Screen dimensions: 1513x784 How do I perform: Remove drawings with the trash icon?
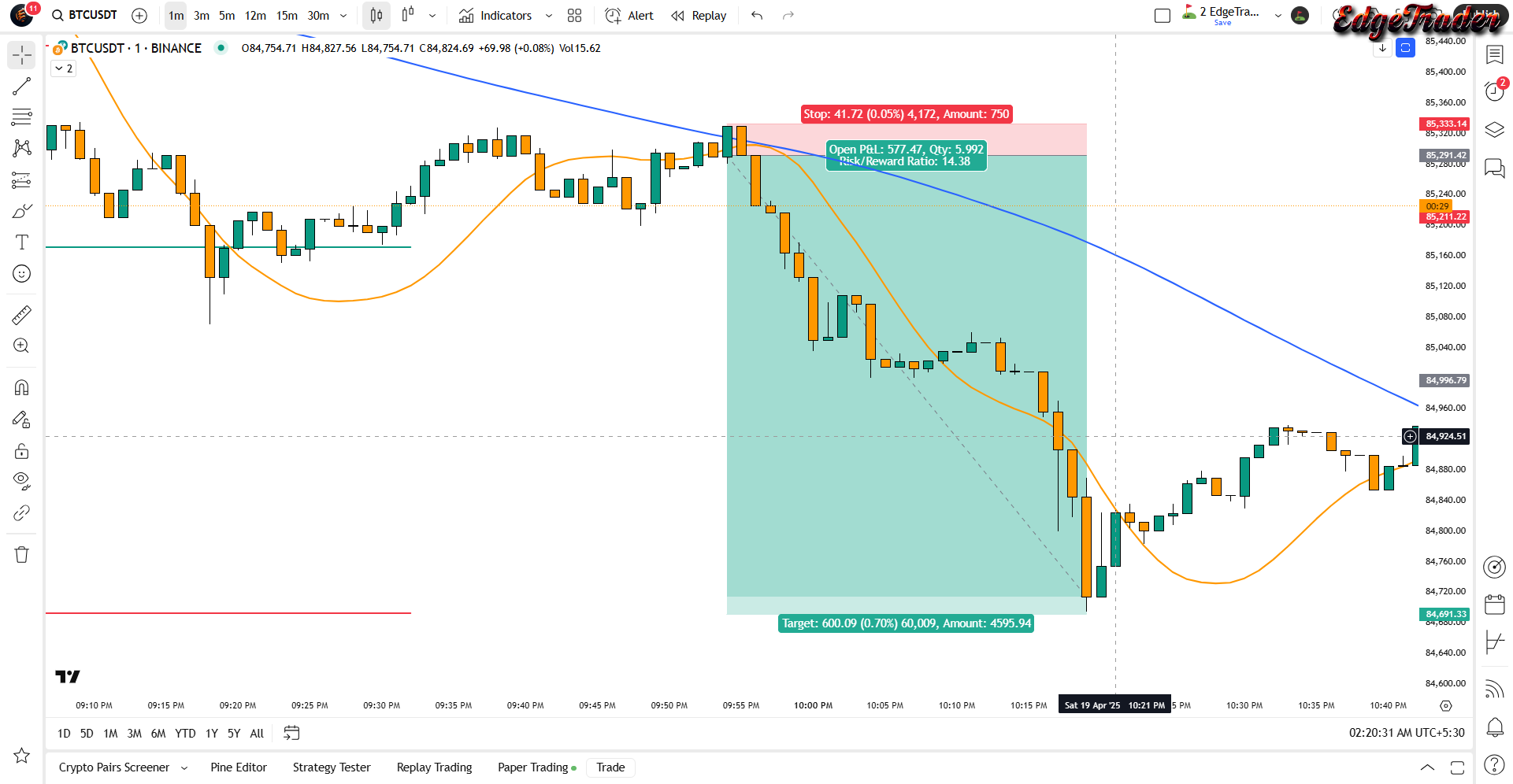(21, 555)
